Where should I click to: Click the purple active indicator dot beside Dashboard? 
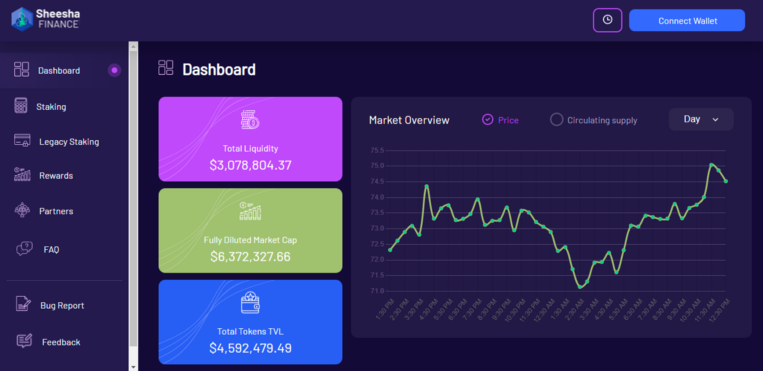click(x=114, y=71)
